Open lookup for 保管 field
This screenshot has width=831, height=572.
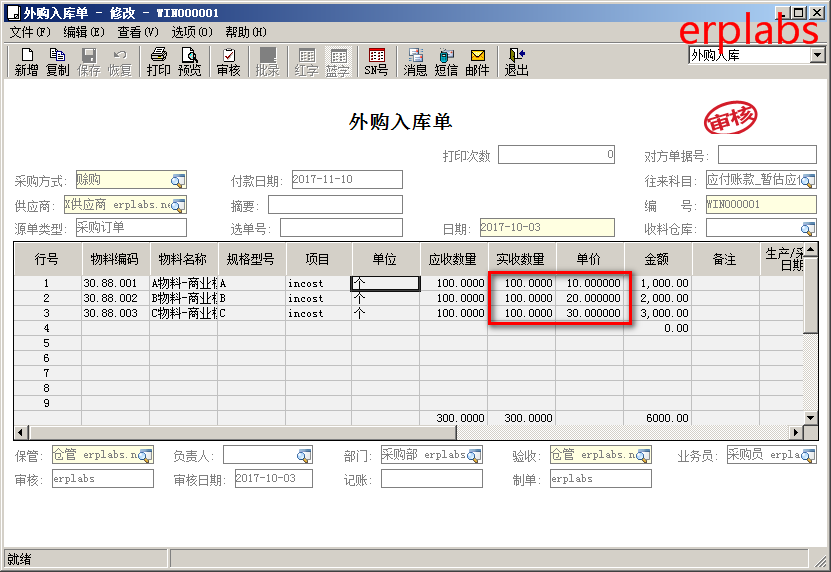(x=145, y=455)
